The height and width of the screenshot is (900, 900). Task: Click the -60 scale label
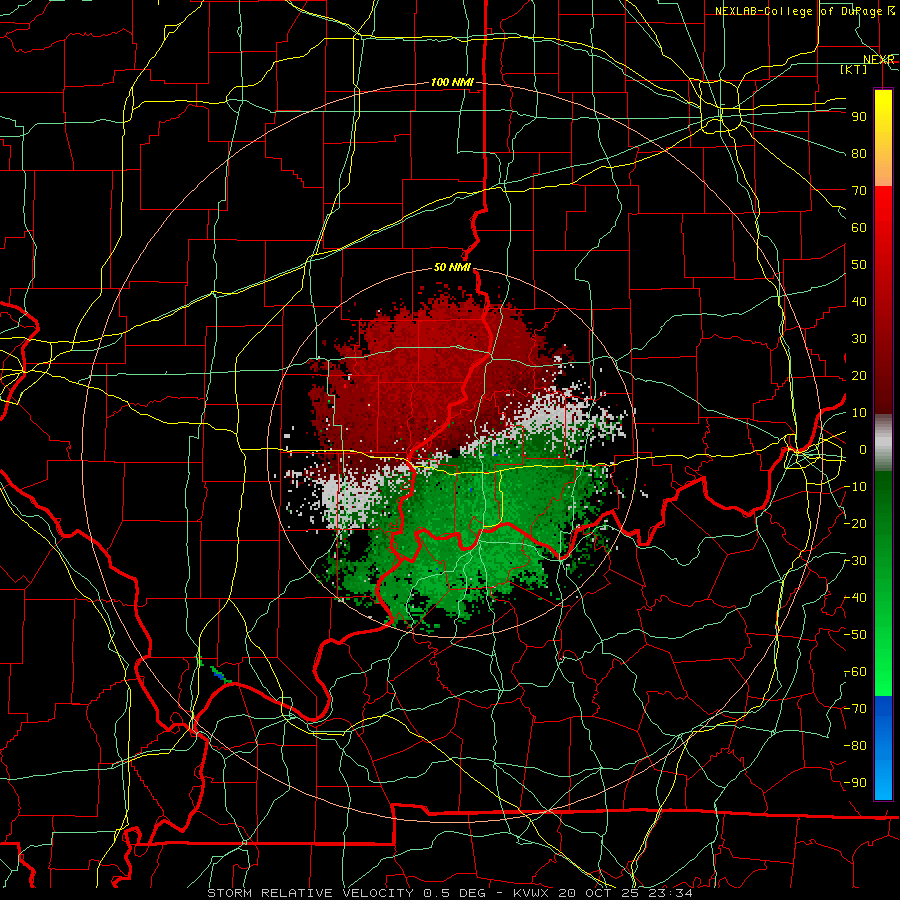click(856, 672)
